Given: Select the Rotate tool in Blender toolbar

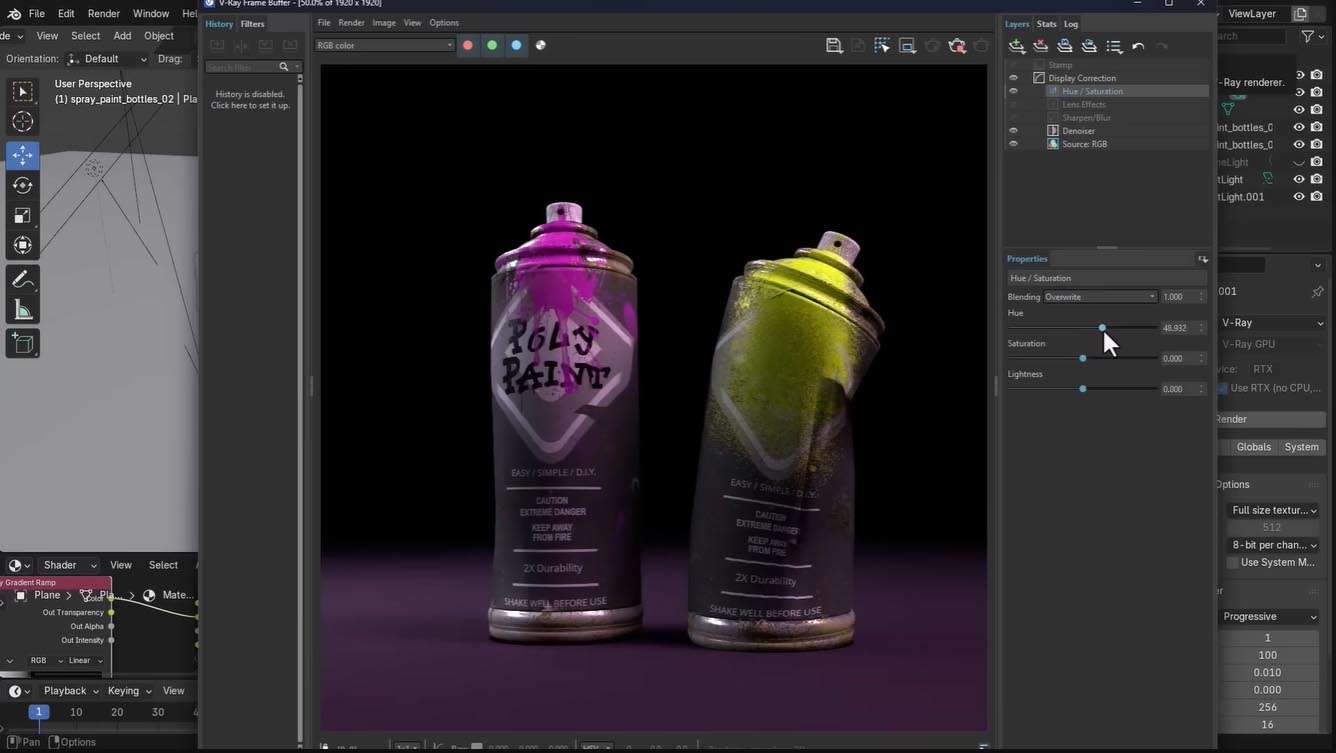Looking at the screenshot, I should pyautogui.click(x=22, y=185).
